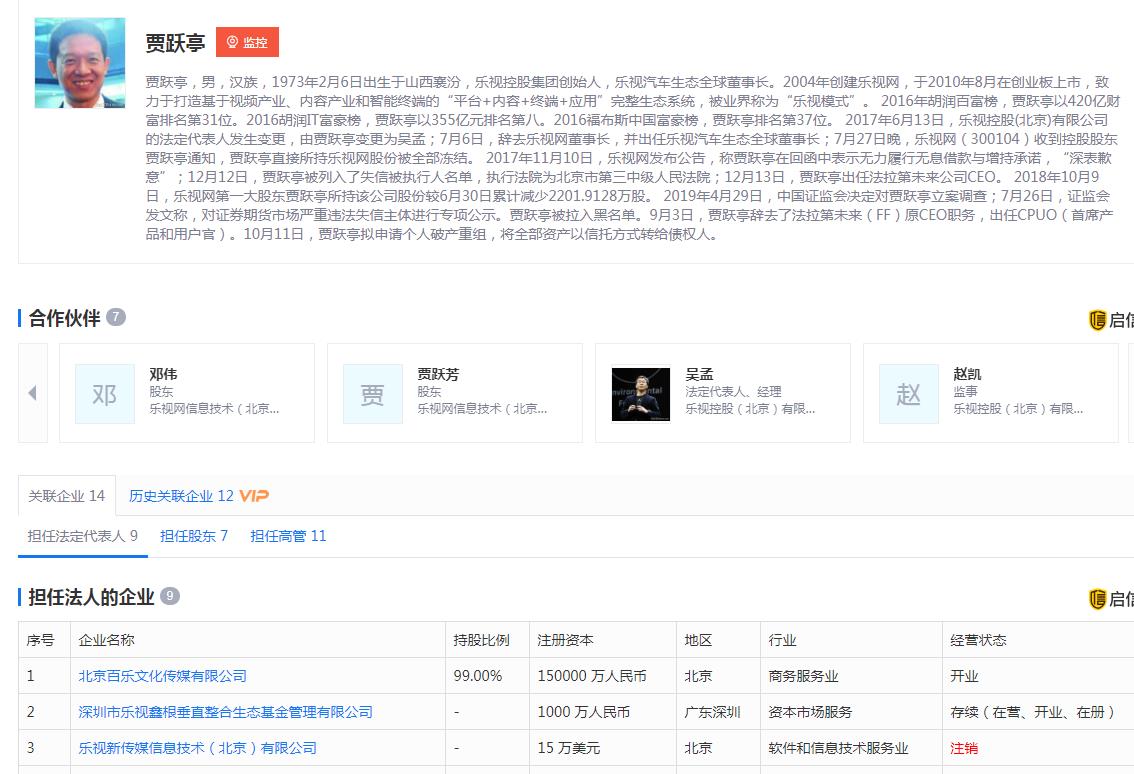Click the 监控 monitor button
The width and height of the screenshot is (1134, 774).
[247, 42]
